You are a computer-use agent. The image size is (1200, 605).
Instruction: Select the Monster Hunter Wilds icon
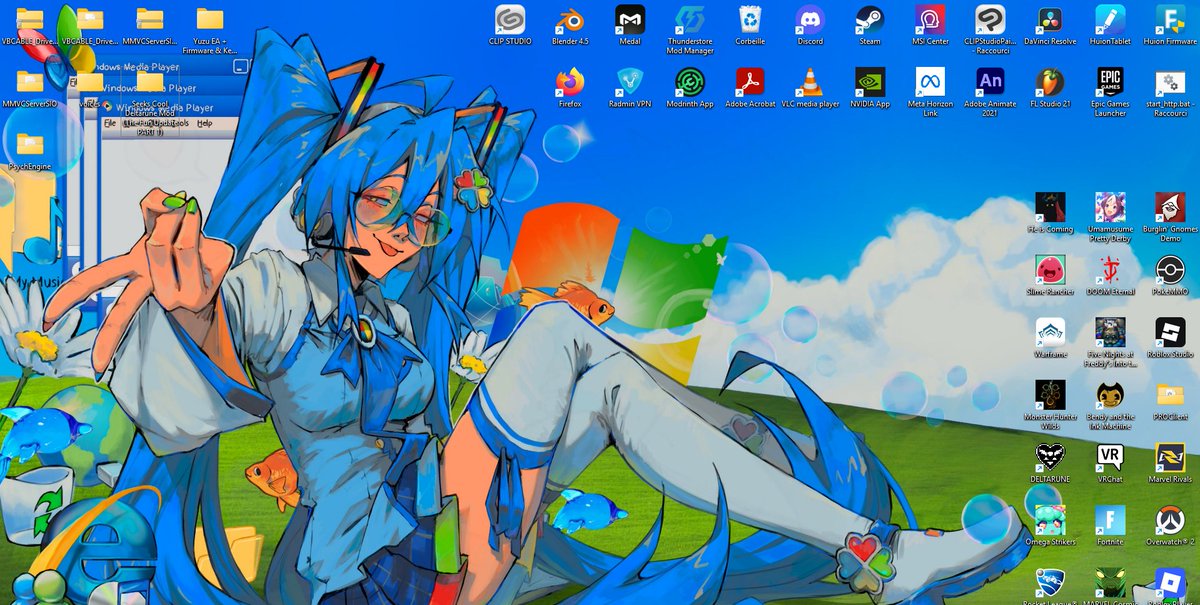pos(1050,394)
